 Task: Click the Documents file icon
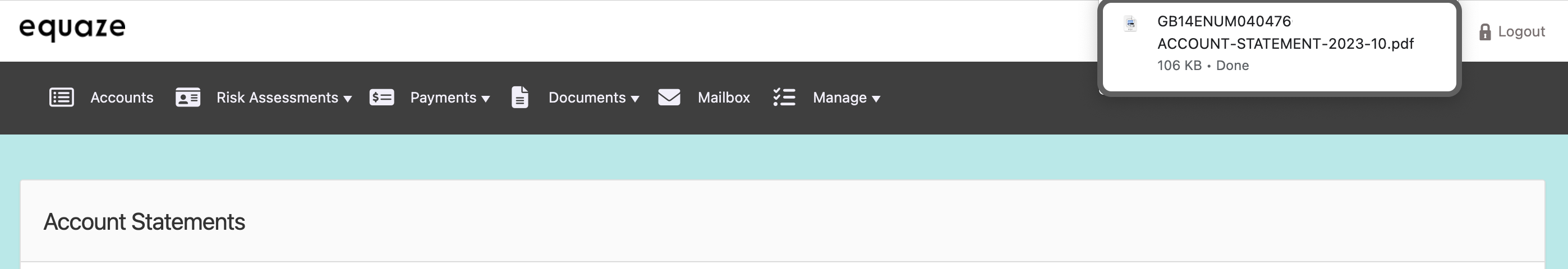(x=520, y=98)
